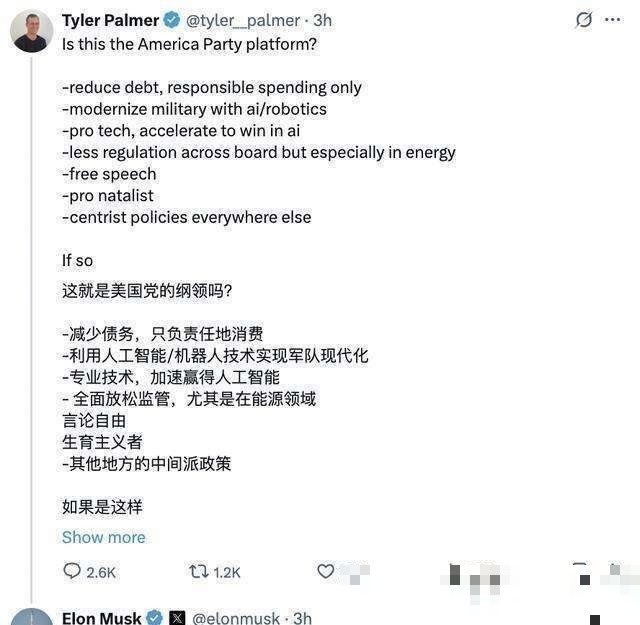640x625 pixels.
Task: Open Tyler Palmer's profile picture
Action: tap(32, 31)
